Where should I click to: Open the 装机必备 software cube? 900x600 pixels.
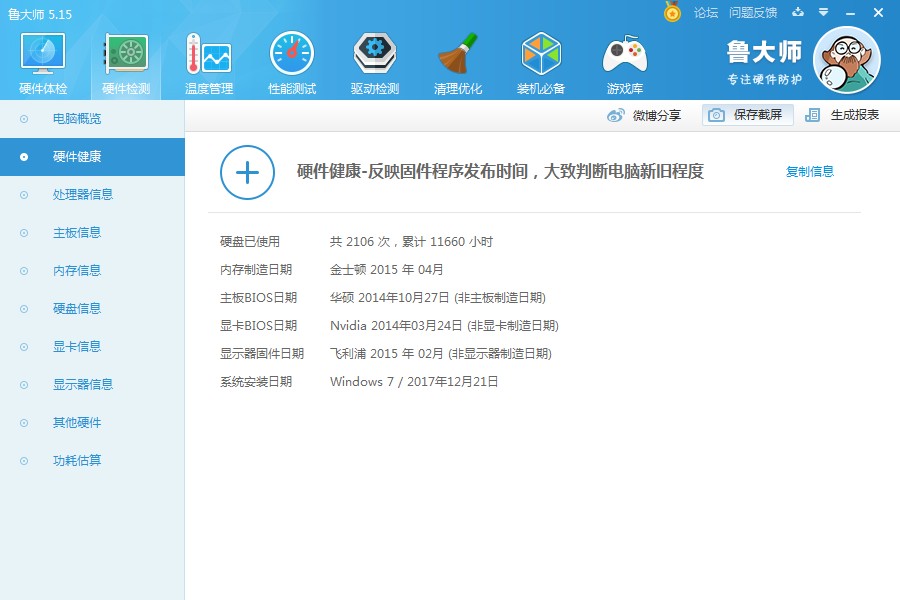pos(541,54)
